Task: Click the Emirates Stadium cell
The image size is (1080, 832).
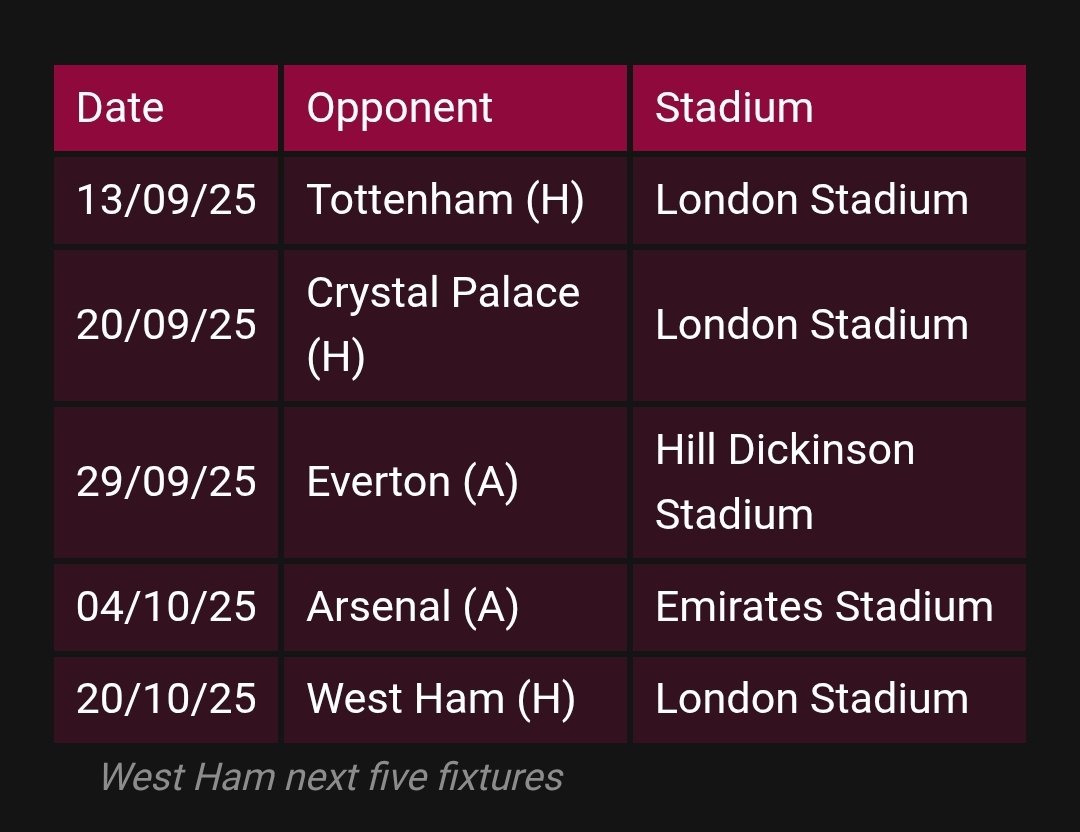Action: tap(824, 607)
